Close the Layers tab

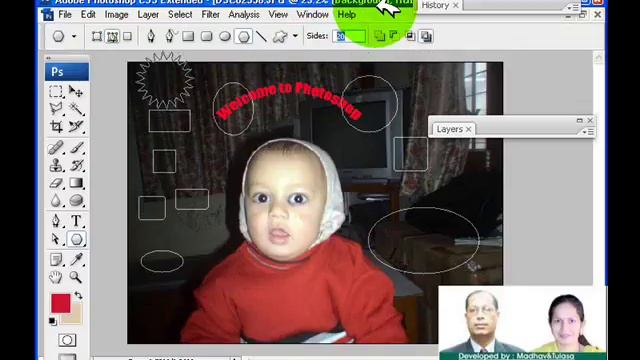click(x=469, y=129)
